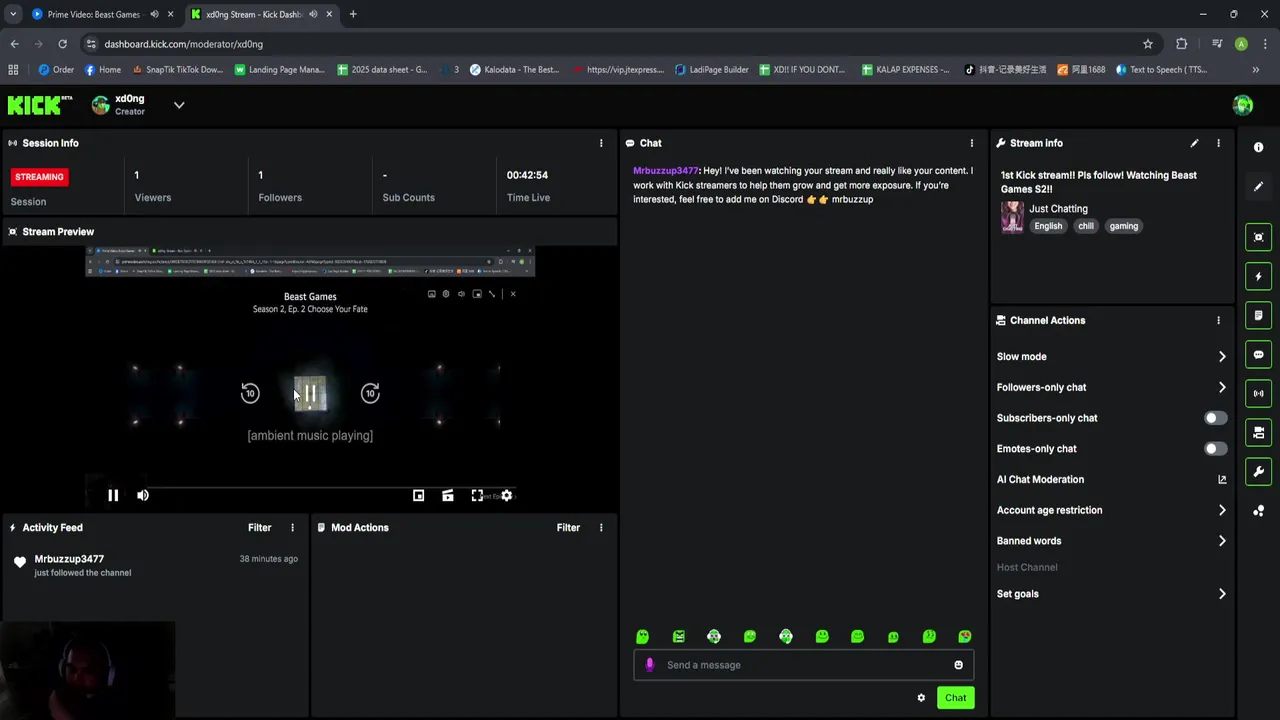Open the Session Info three-dot menu
Viewport: 1280px width, 720px height.
click(x=601, y=143)
